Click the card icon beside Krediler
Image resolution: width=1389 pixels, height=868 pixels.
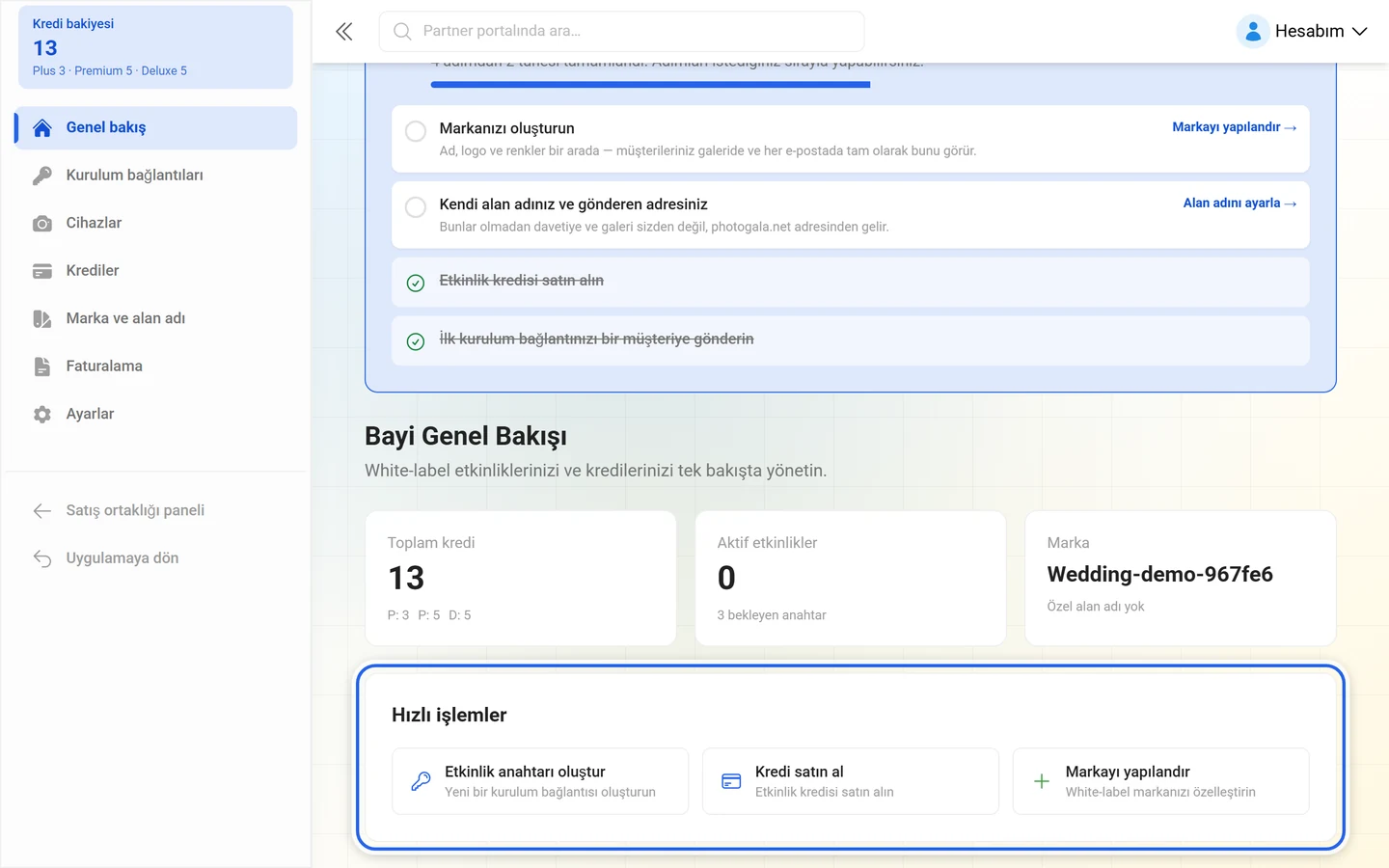42,271
